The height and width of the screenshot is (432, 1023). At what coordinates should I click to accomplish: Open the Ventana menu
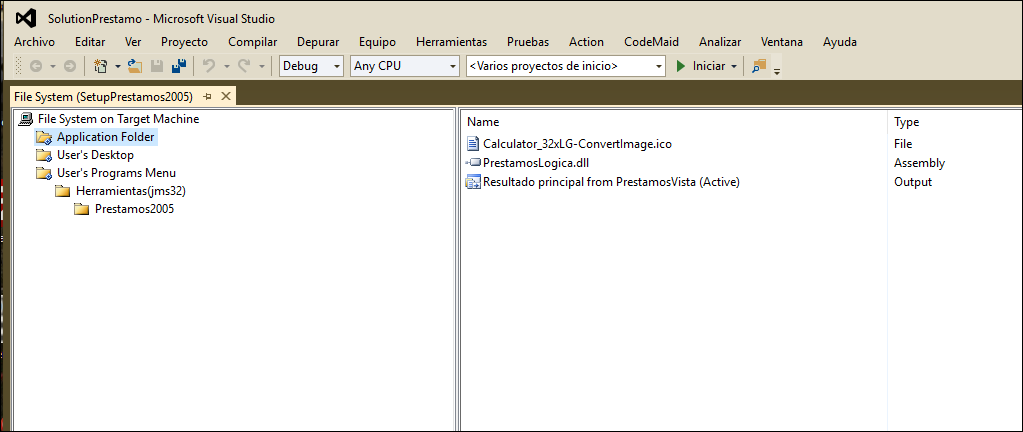click(x=782, y=42)
